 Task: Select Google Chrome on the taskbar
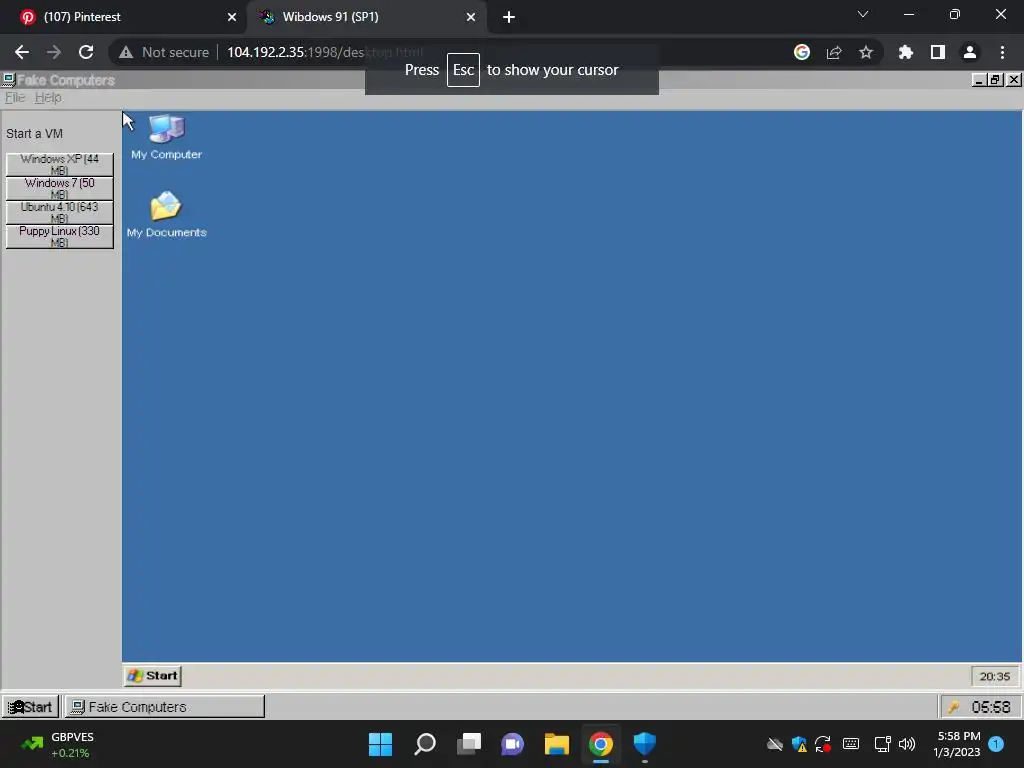coord(601,744)
